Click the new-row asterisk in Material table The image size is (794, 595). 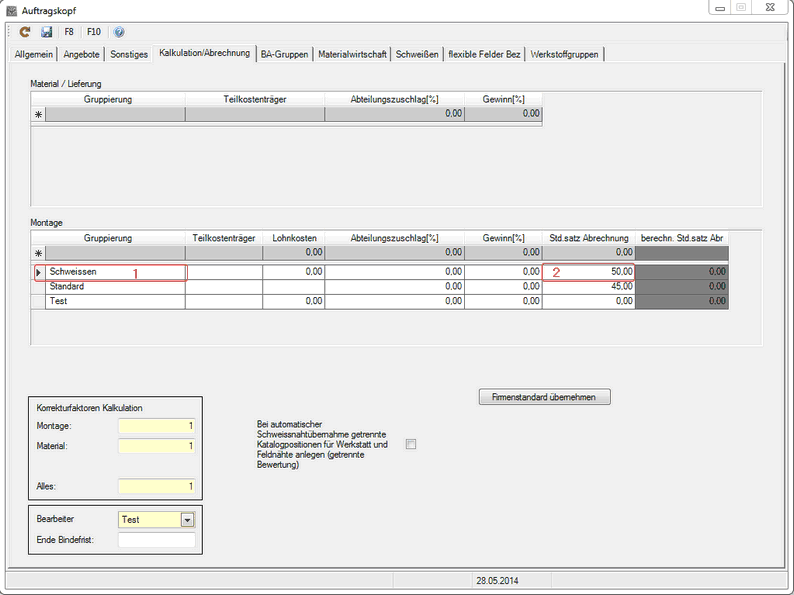click(x=39, y=115)
